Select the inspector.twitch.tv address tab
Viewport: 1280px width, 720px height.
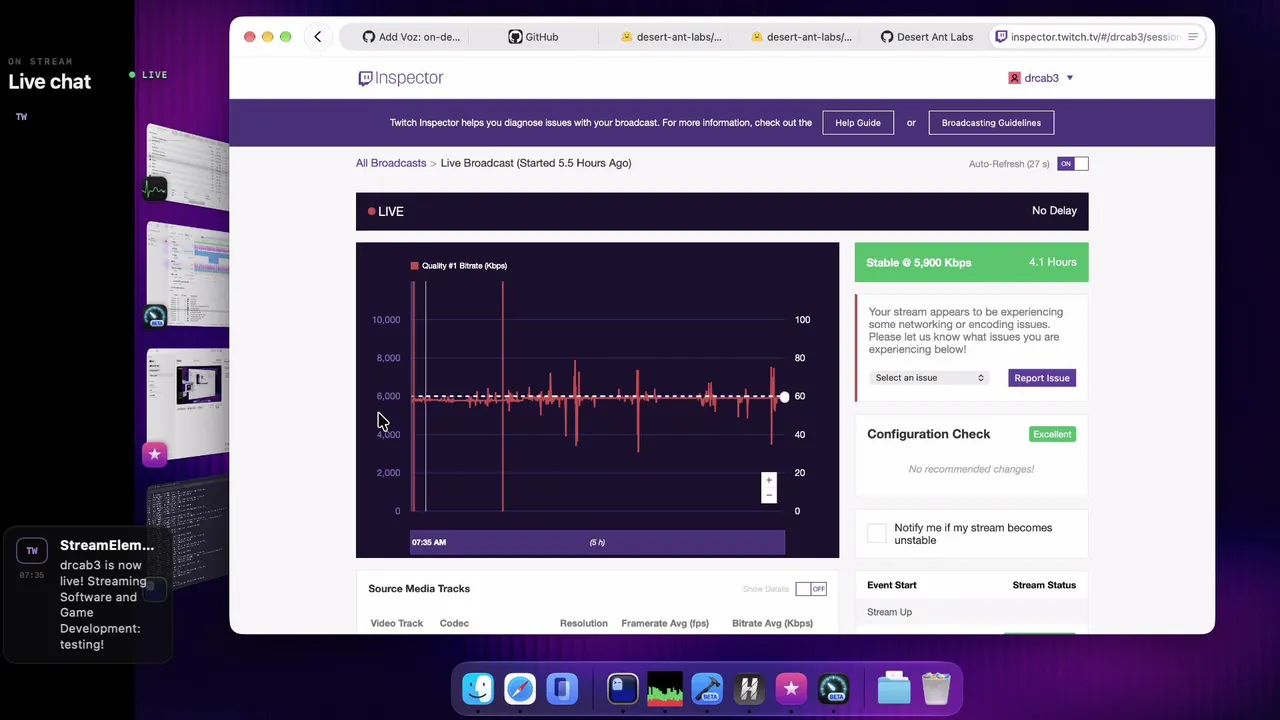coord(1096,37)
